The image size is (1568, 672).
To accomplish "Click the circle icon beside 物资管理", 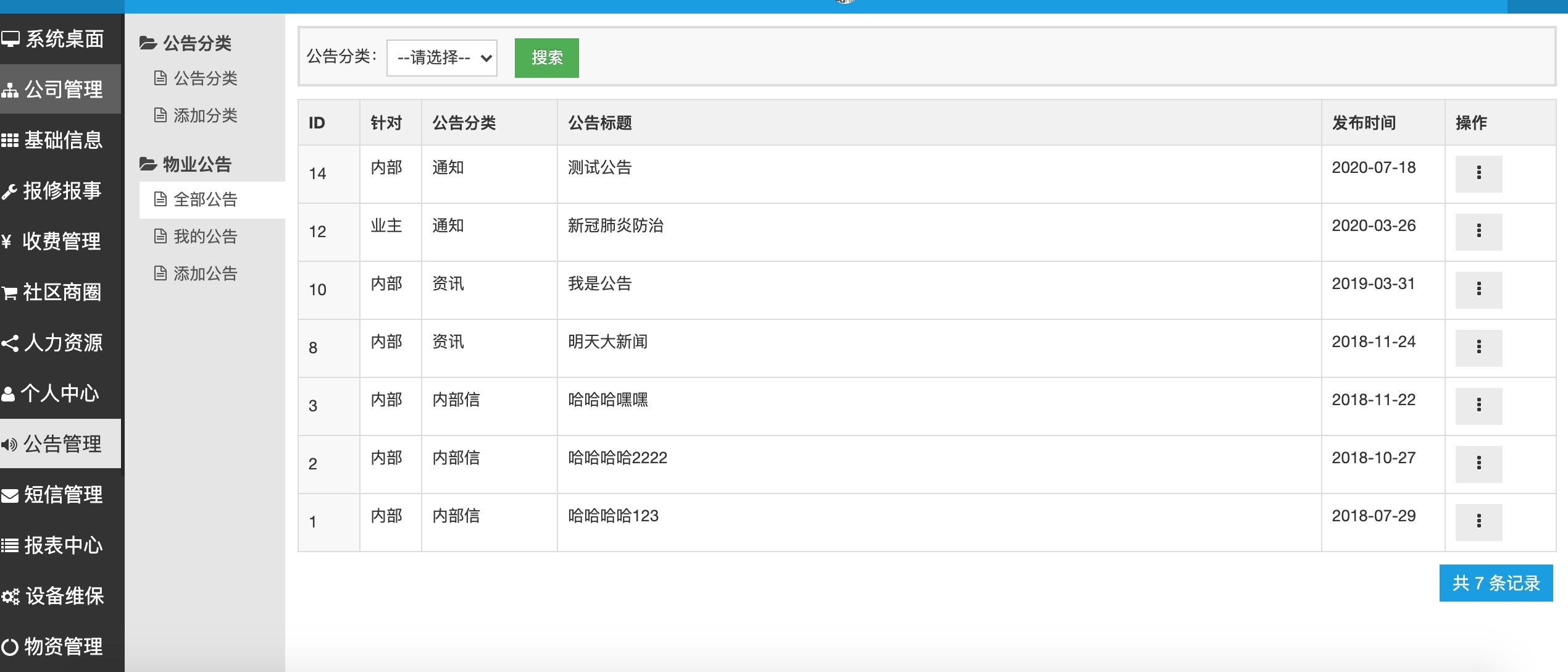I will click(x=10, y=647).
